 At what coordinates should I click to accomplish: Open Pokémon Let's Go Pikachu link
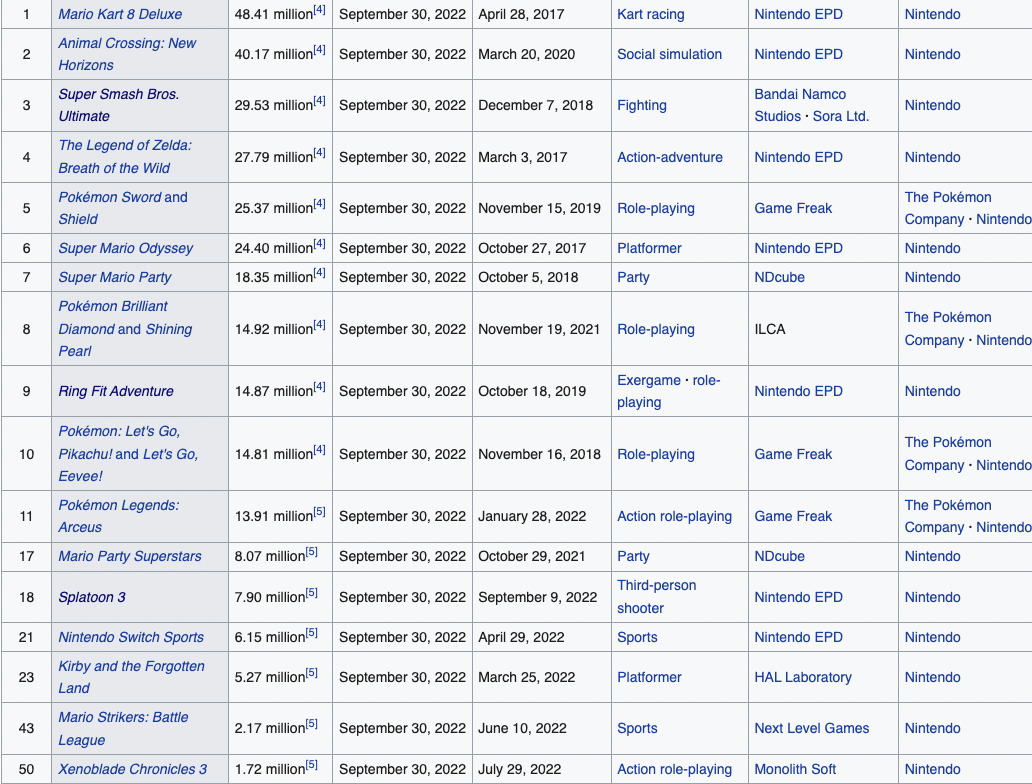click(x=119, y=442)
